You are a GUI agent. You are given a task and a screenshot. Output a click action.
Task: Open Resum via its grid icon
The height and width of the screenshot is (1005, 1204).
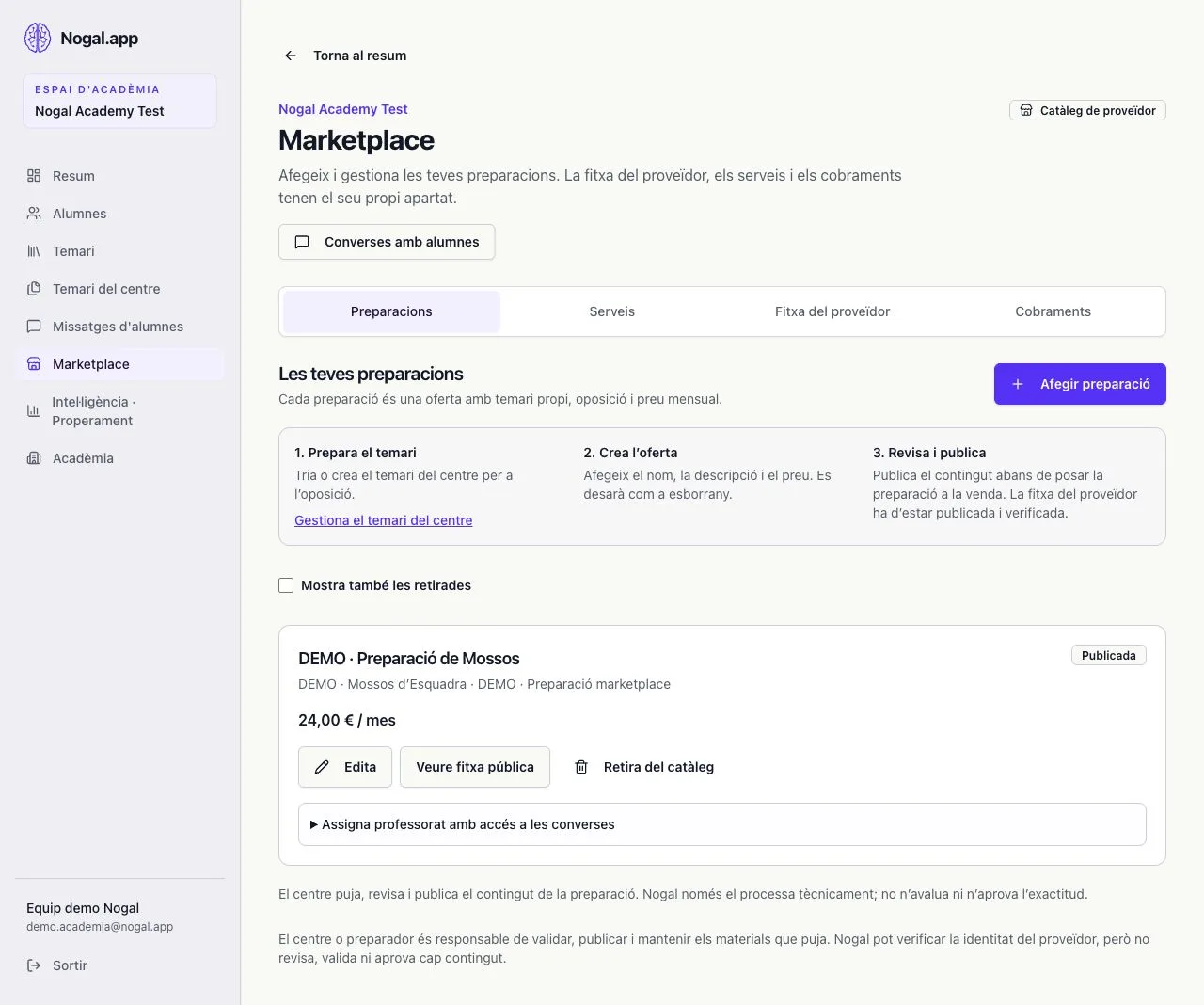click(34, 176)
